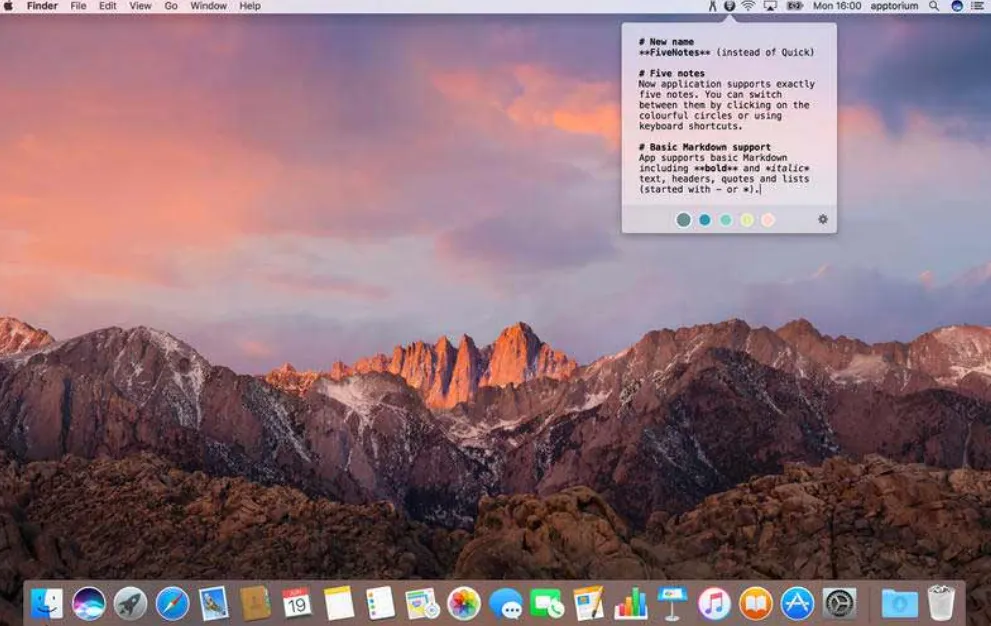Viewport: 991px width, 626px height.
Task: Open Calendar icon showing 19
Action: pos(296,603)
